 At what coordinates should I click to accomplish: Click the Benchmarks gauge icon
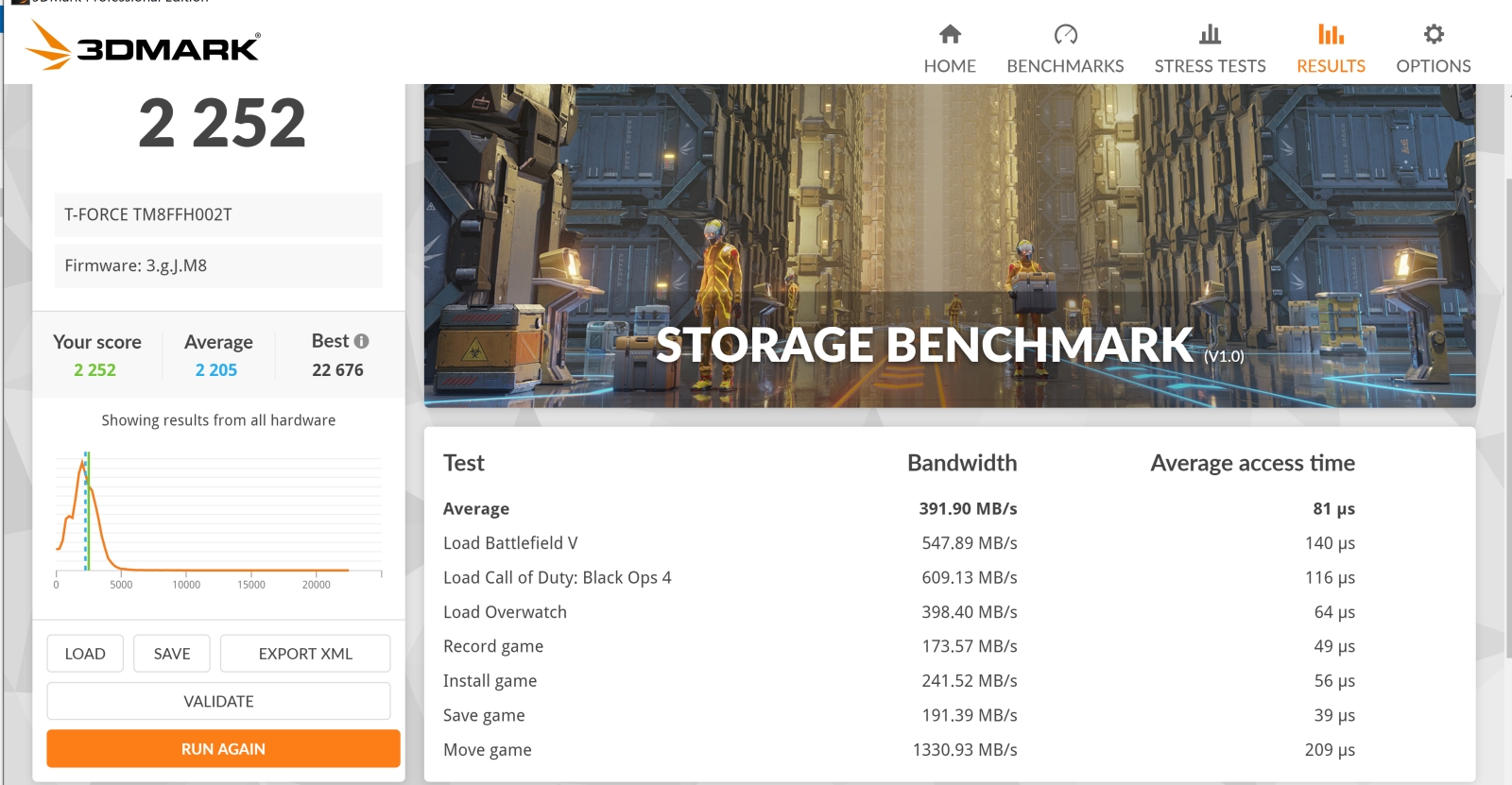1065,35
